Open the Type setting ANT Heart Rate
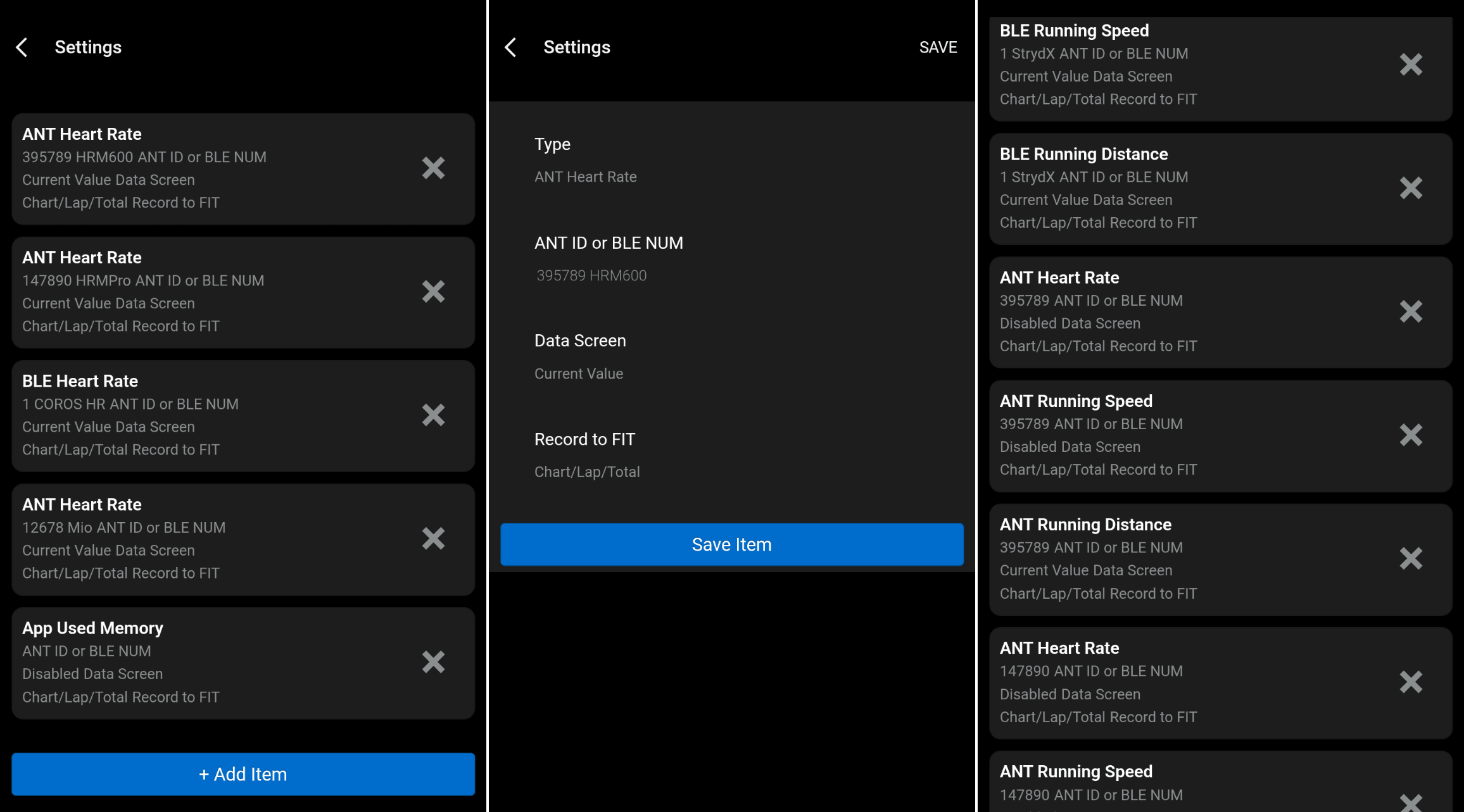Viewport: 1464px width, 812px height. click(x=732, y=161)
